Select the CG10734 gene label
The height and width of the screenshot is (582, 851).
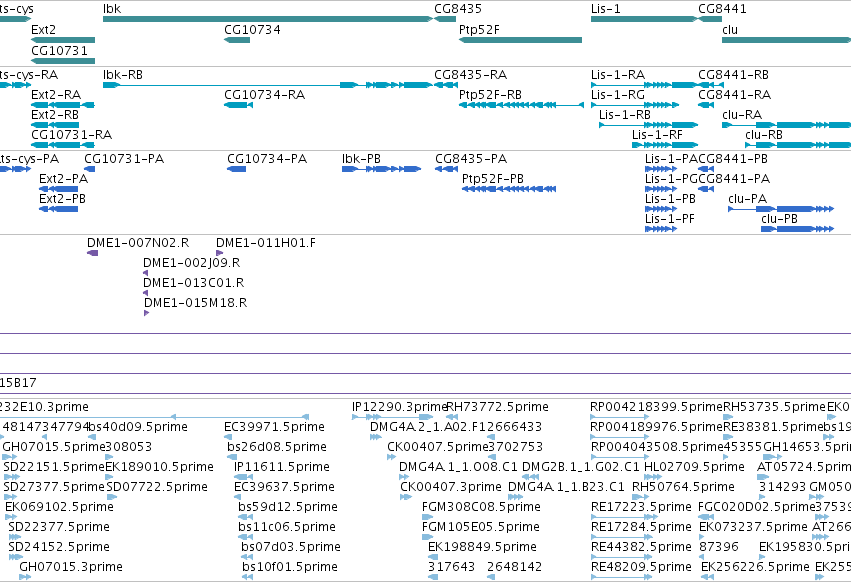click(252, 29)
